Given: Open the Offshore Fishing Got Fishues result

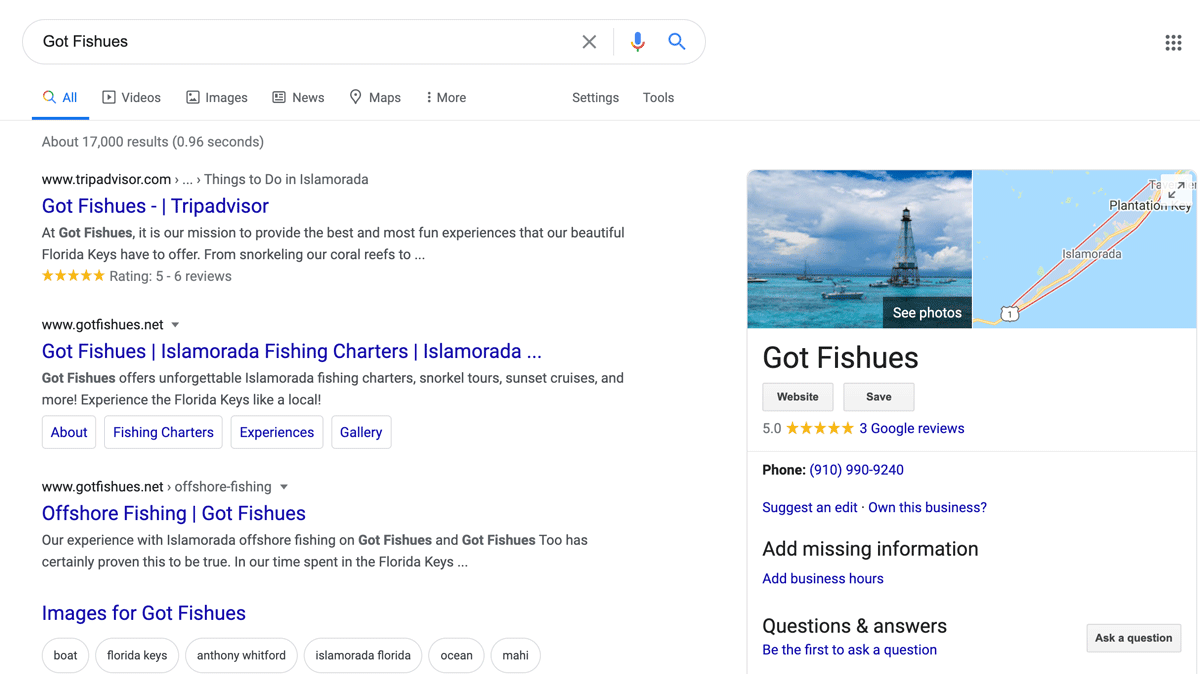Looking at the screenshot, I should (x=174, y=514).
